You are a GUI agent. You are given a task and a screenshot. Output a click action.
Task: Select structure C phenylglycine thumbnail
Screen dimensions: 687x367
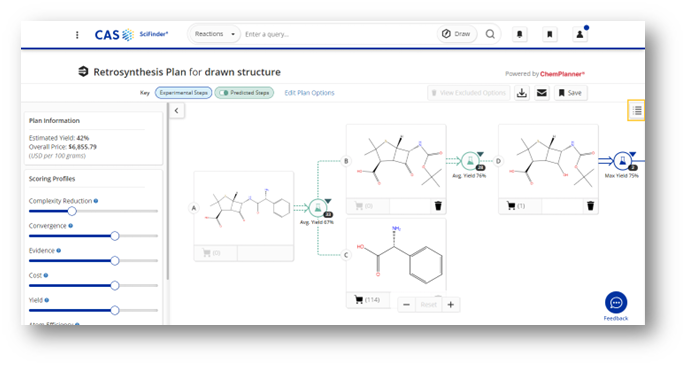(x=396, y=255)
